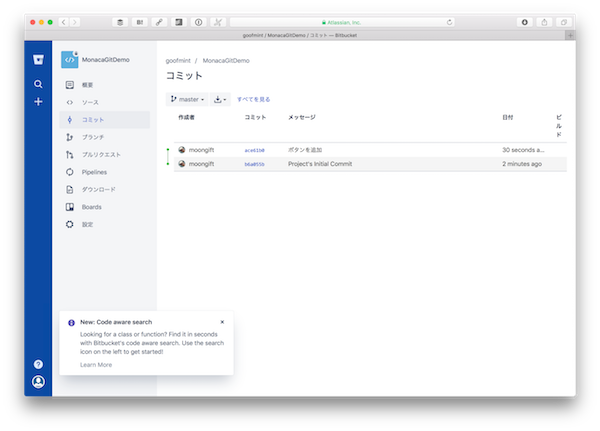600x431 pixels.
Task: Open commit hash b6a055b
Action: coord(254,164)
